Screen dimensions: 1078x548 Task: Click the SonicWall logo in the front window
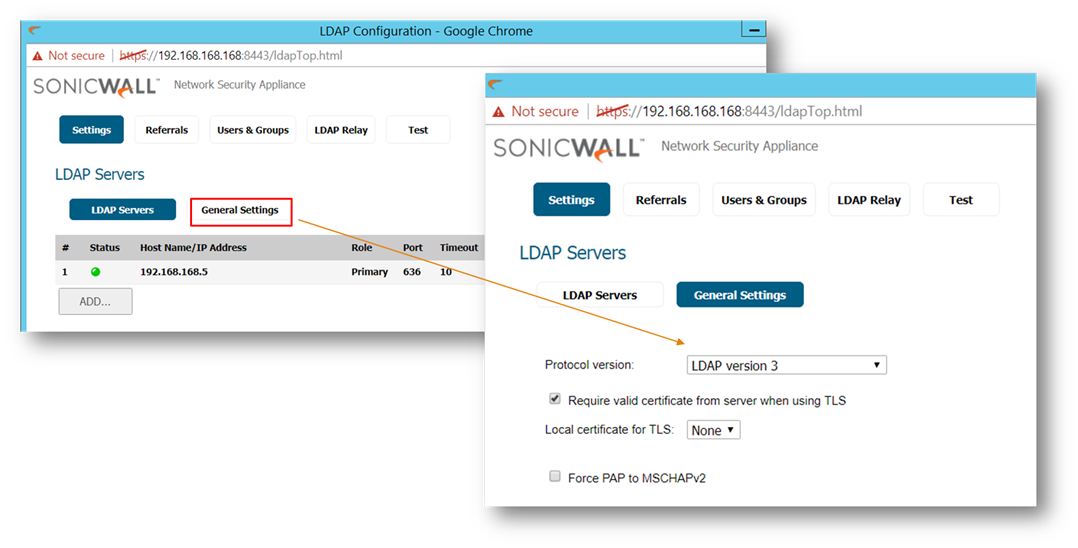(567, 148)
